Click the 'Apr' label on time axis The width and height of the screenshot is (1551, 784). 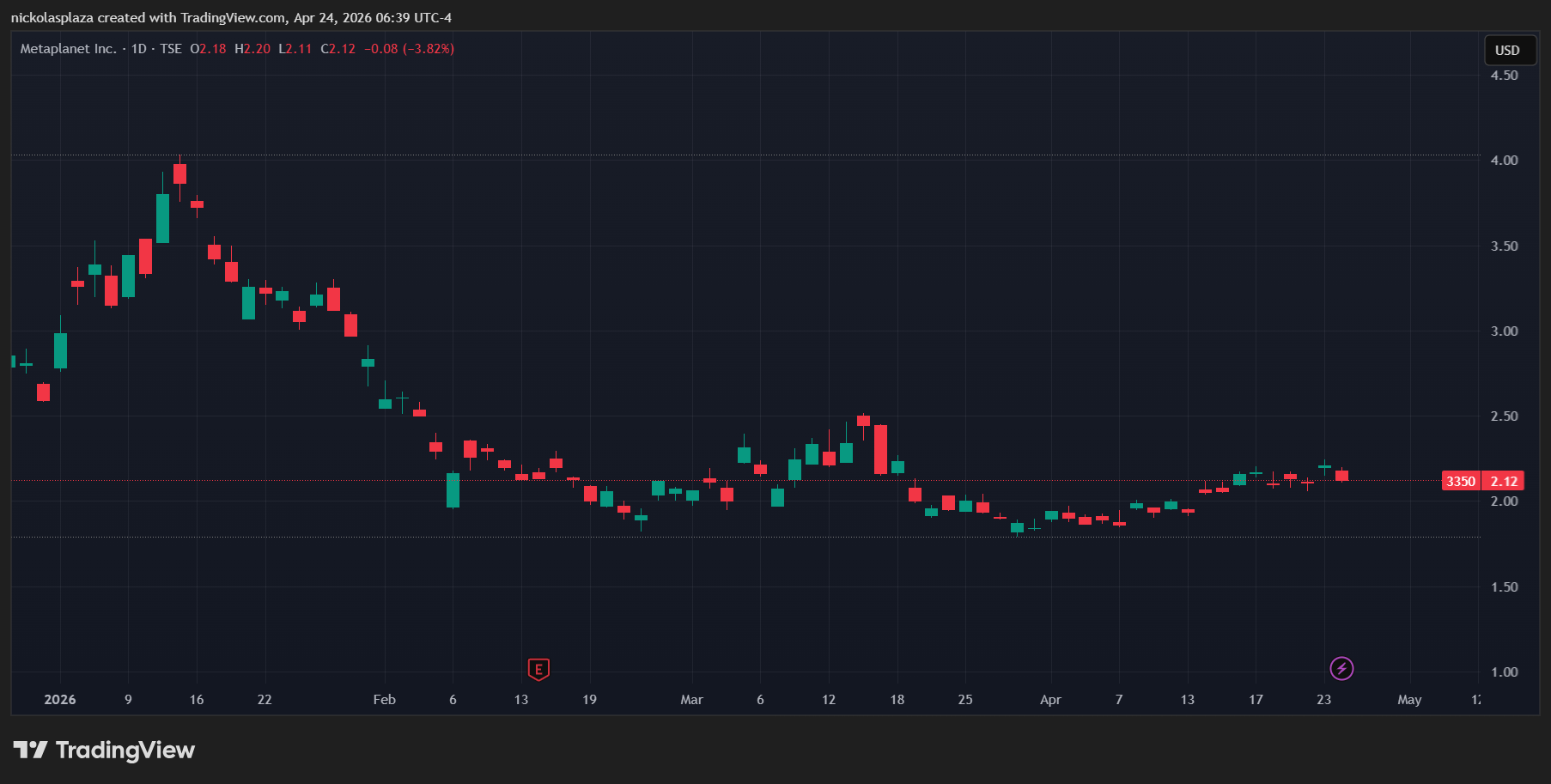point(1050,700)
